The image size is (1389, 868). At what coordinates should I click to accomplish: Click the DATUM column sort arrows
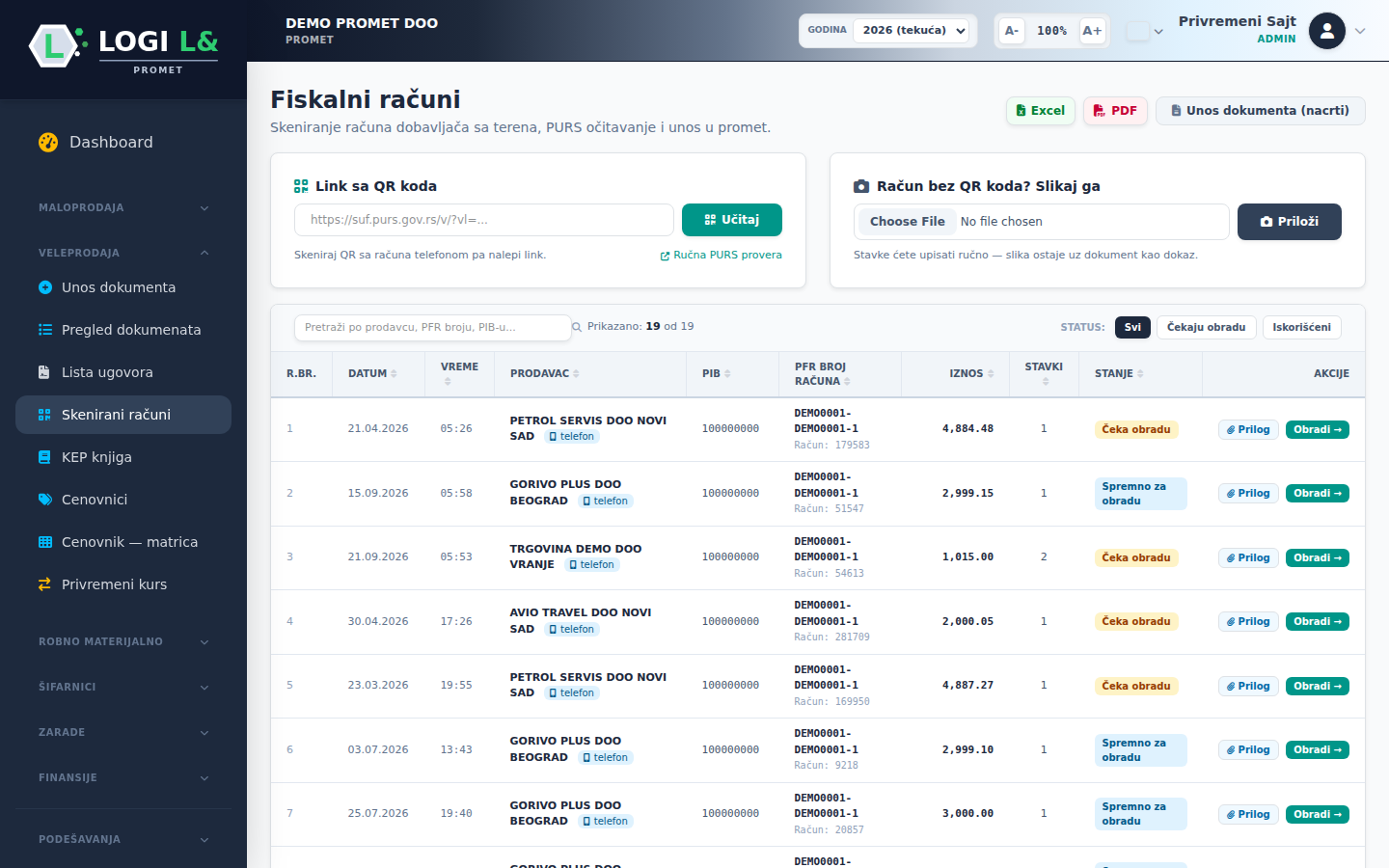click(394, 374)
